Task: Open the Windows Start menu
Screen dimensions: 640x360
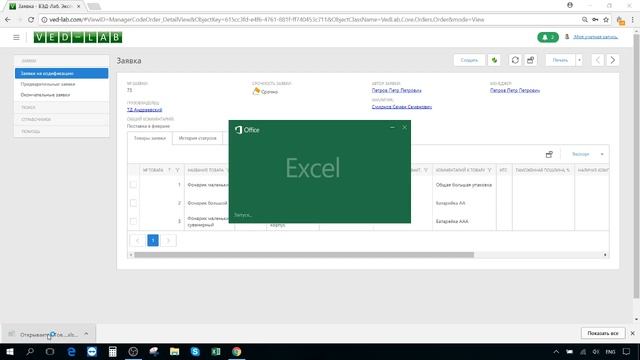Action: tap(10, 351)
